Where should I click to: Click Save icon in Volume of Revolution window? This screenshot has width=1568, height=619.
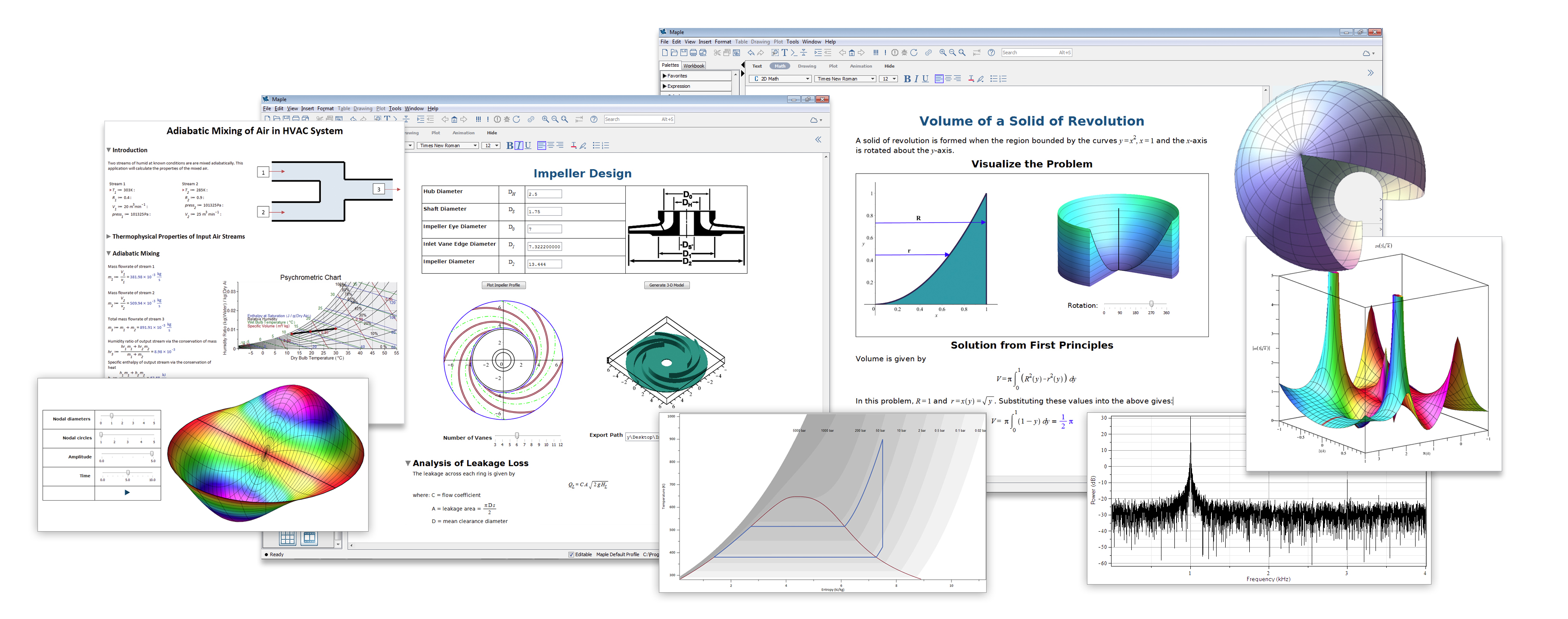click(x=683, y=53)
